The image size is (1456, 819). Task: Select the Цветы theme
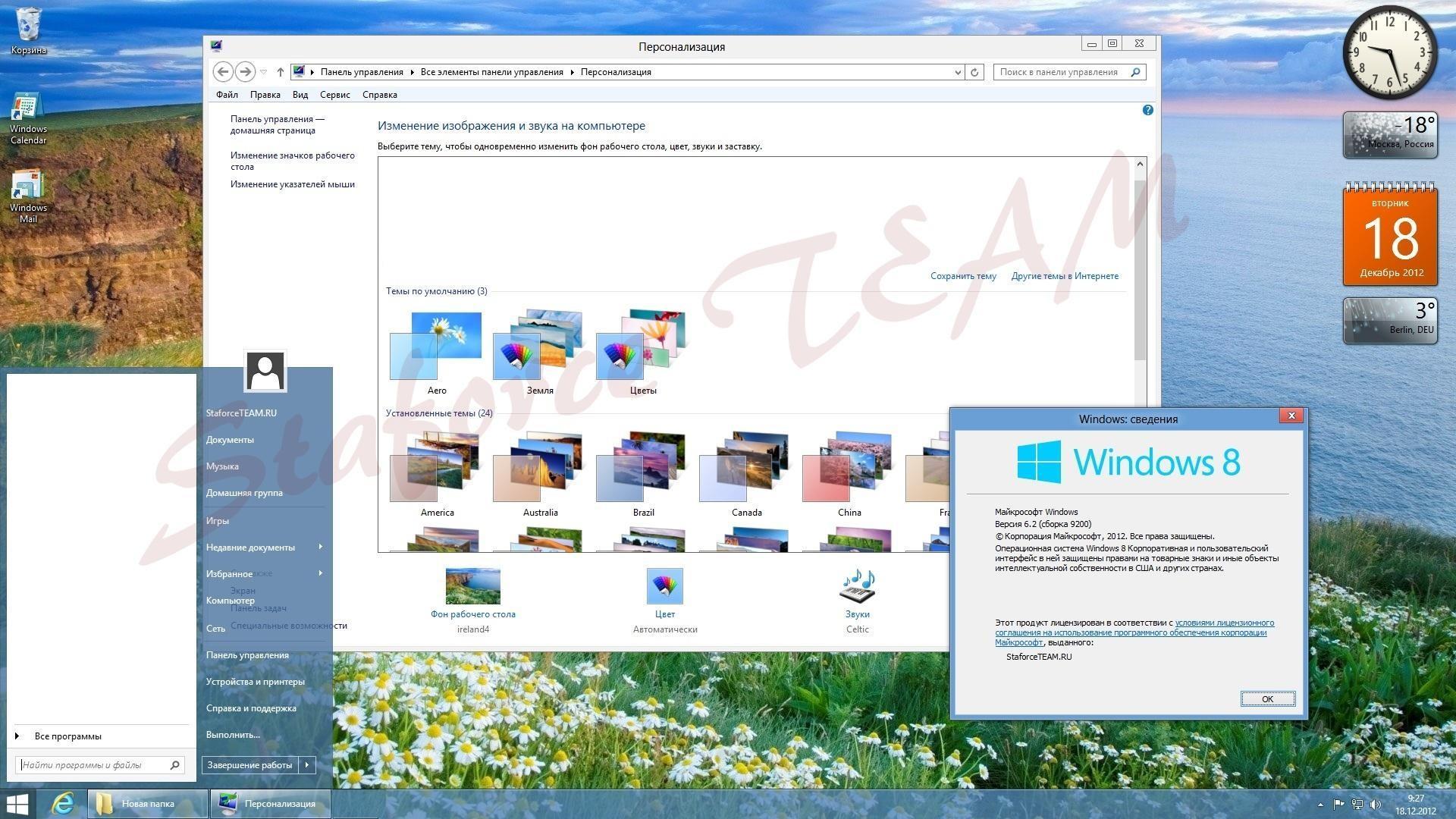(643, 353)
